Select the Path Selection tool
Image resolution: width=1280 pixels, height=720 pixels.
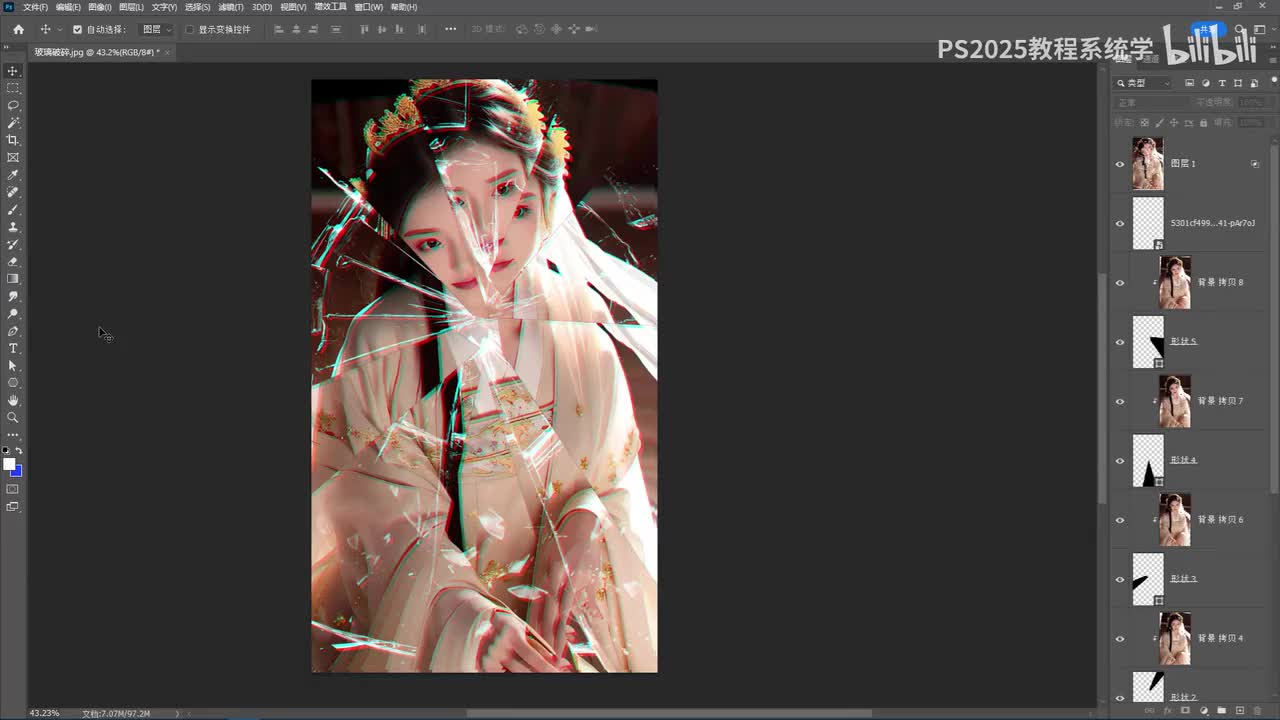point(13,365)
